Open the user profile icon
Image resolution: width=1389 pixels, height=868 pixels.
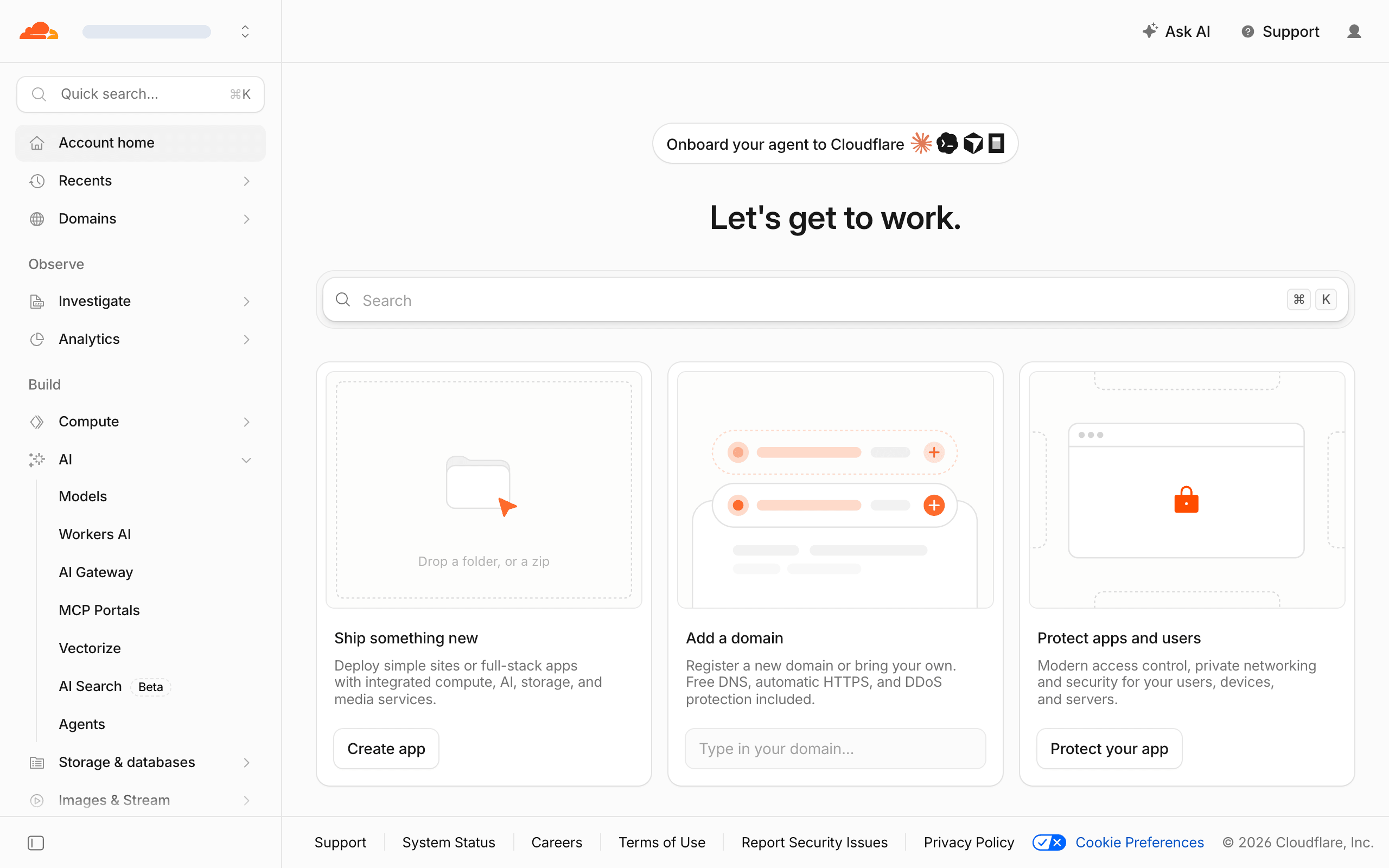coord(1354,31)
